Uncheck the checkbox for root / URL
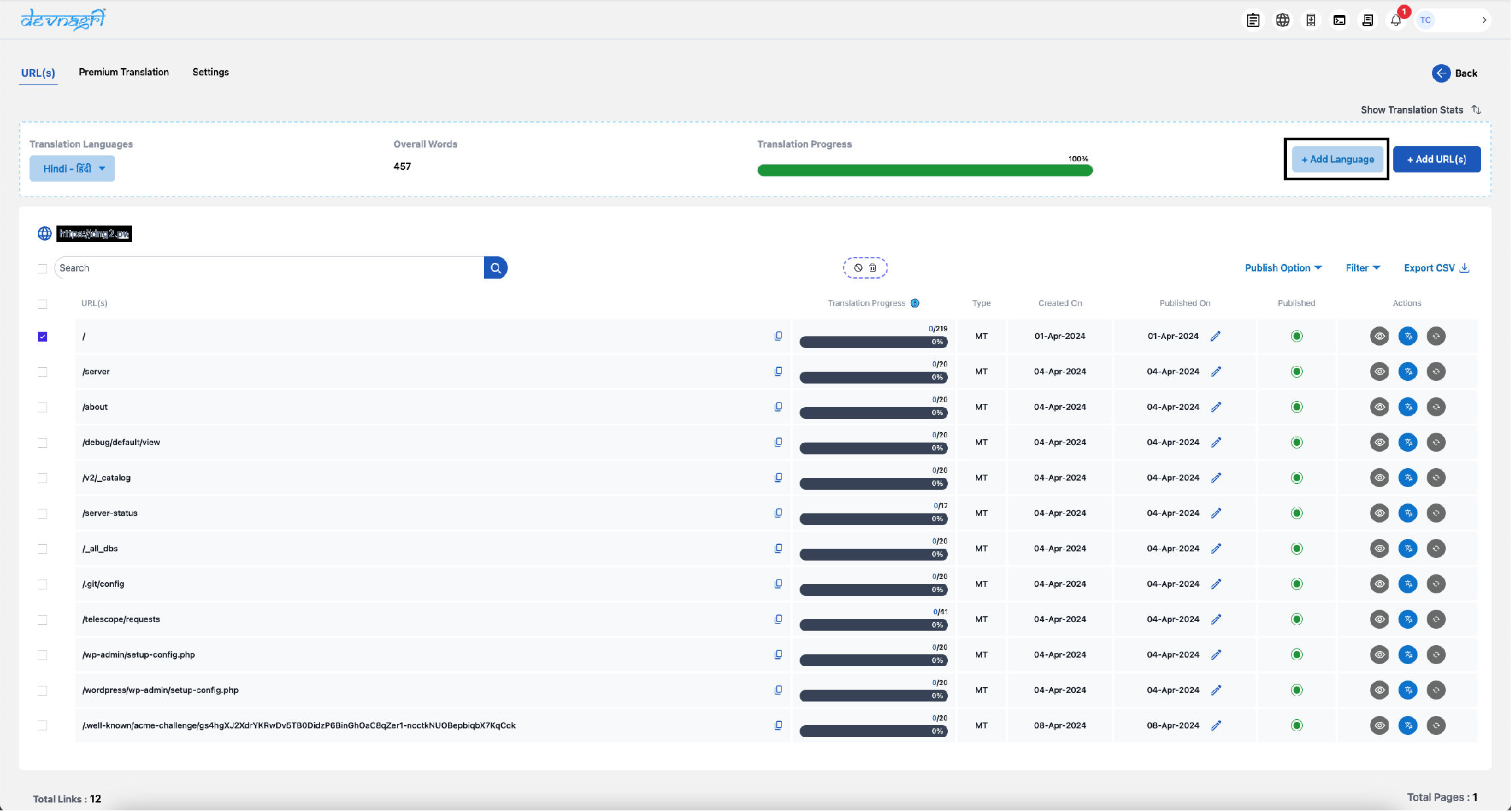Screen dimensions: 1512x811 pos(43,337)
